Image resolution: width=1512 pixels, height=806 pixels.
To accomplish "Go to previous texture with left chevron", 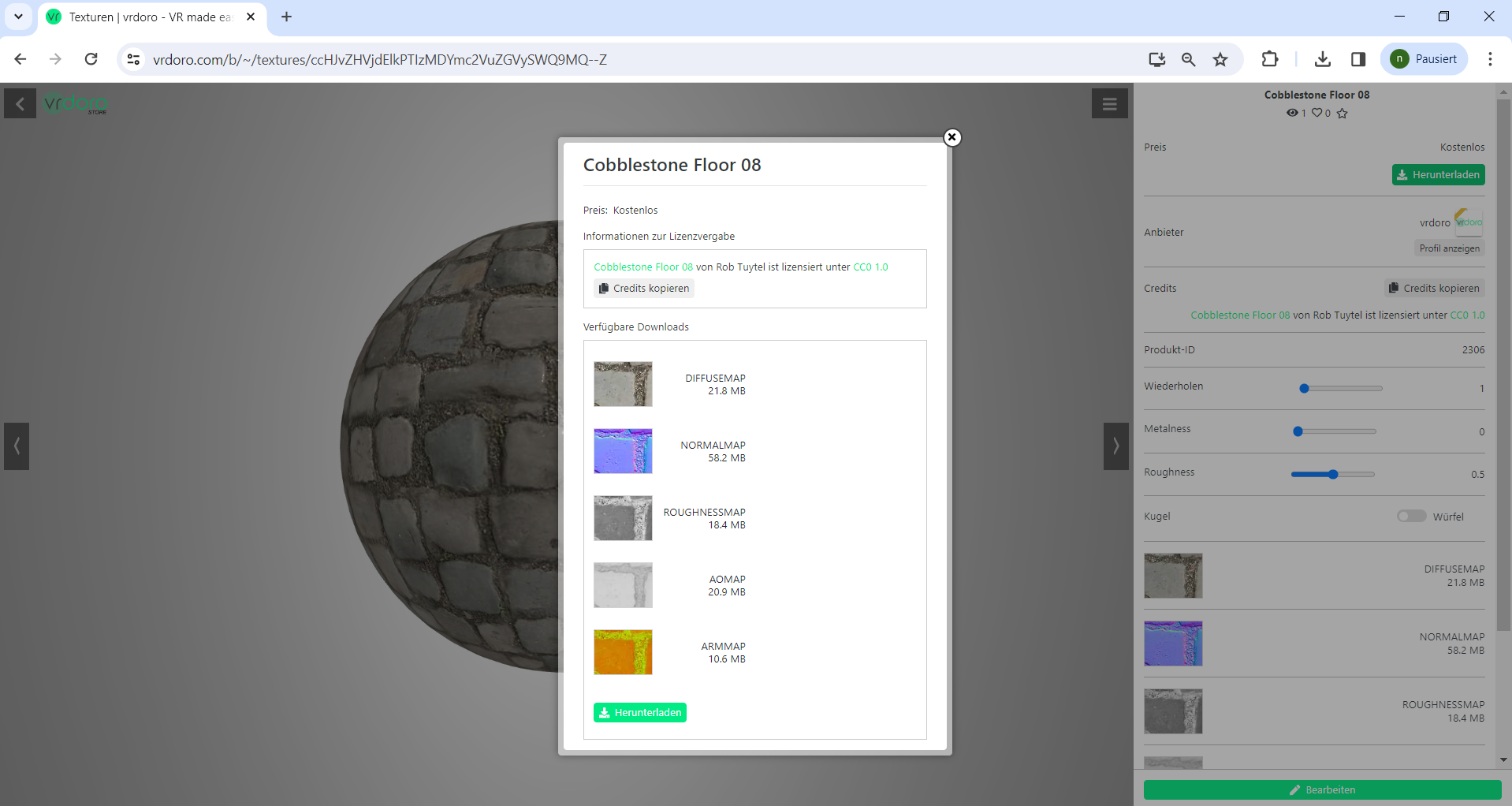I will point(17,446).
